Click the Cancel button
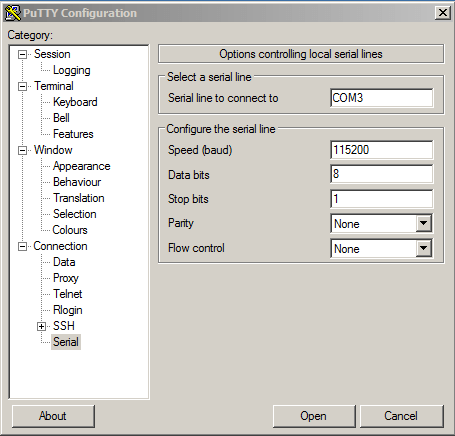 tap(402, 416)
